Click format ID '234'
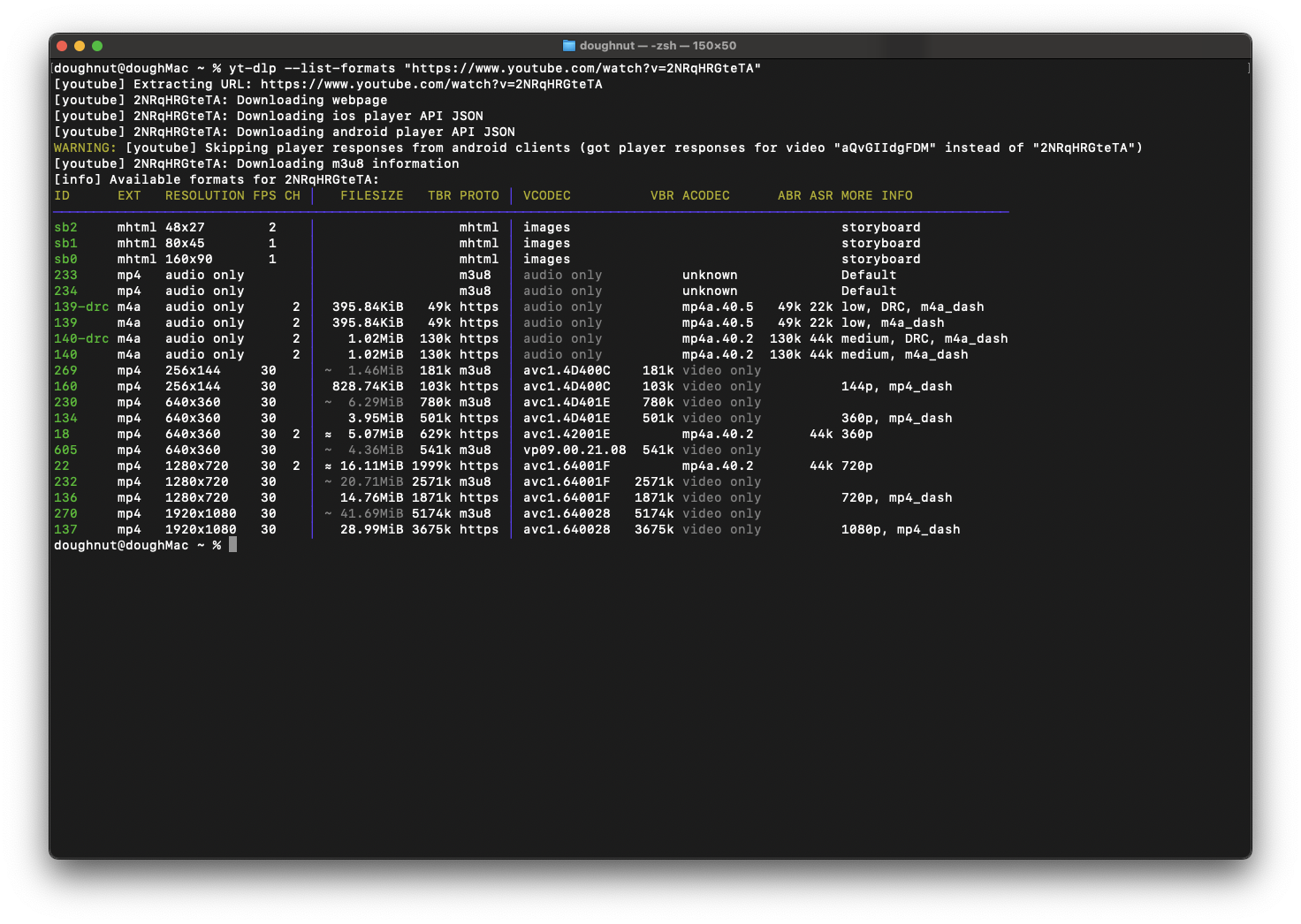 (65, 291)
